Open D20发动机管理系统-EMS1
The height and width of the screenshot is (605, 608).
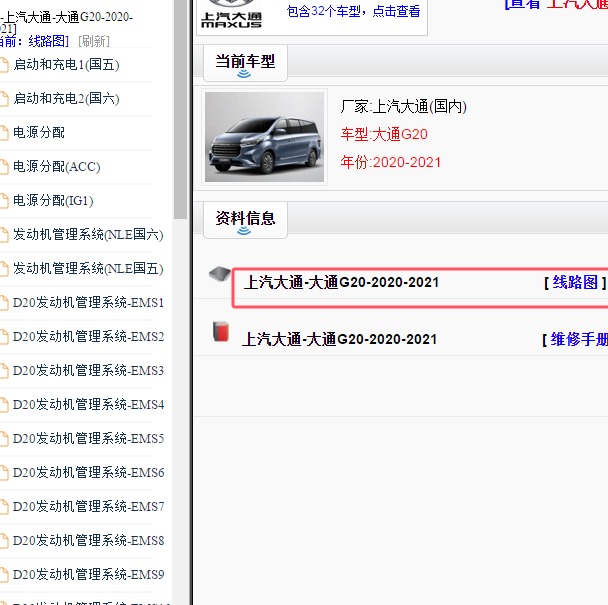pyautogui.click(x=88, y=302)
